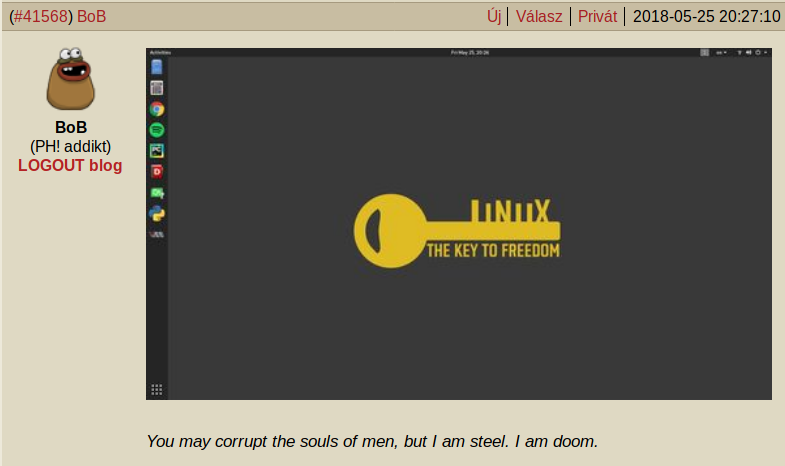Open the image viewer dock icon

pyautogui.click(x=157, y=151)
